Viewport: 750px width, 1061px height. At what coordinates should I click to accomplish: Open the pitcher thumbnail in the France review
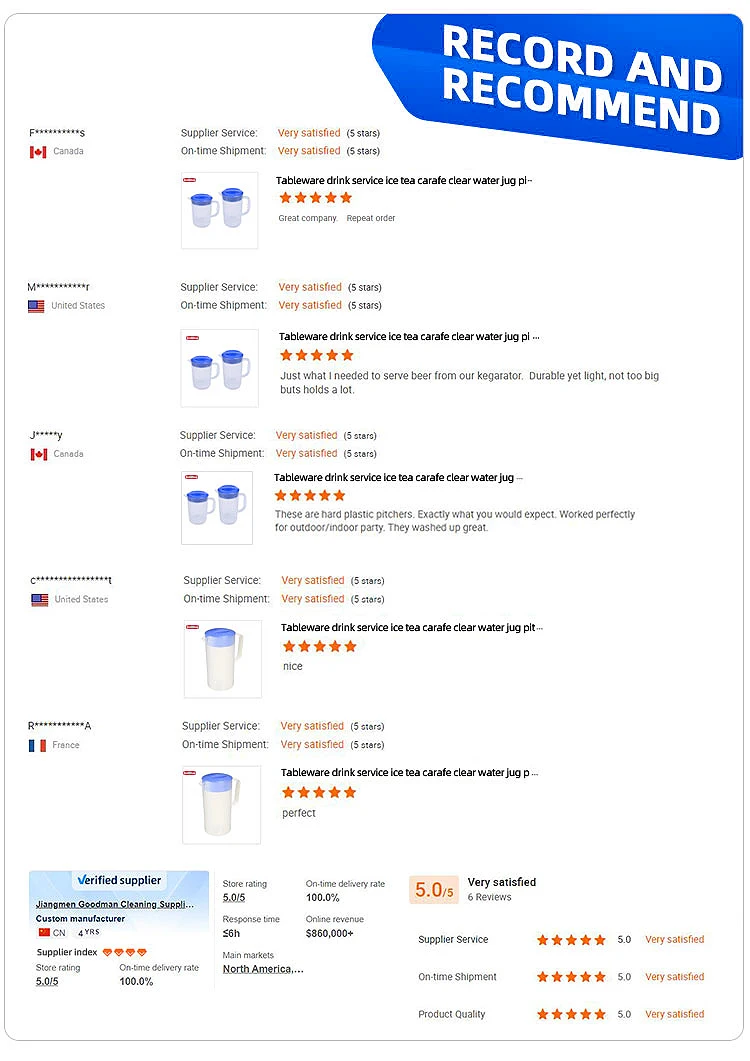[x=221, y=805]
